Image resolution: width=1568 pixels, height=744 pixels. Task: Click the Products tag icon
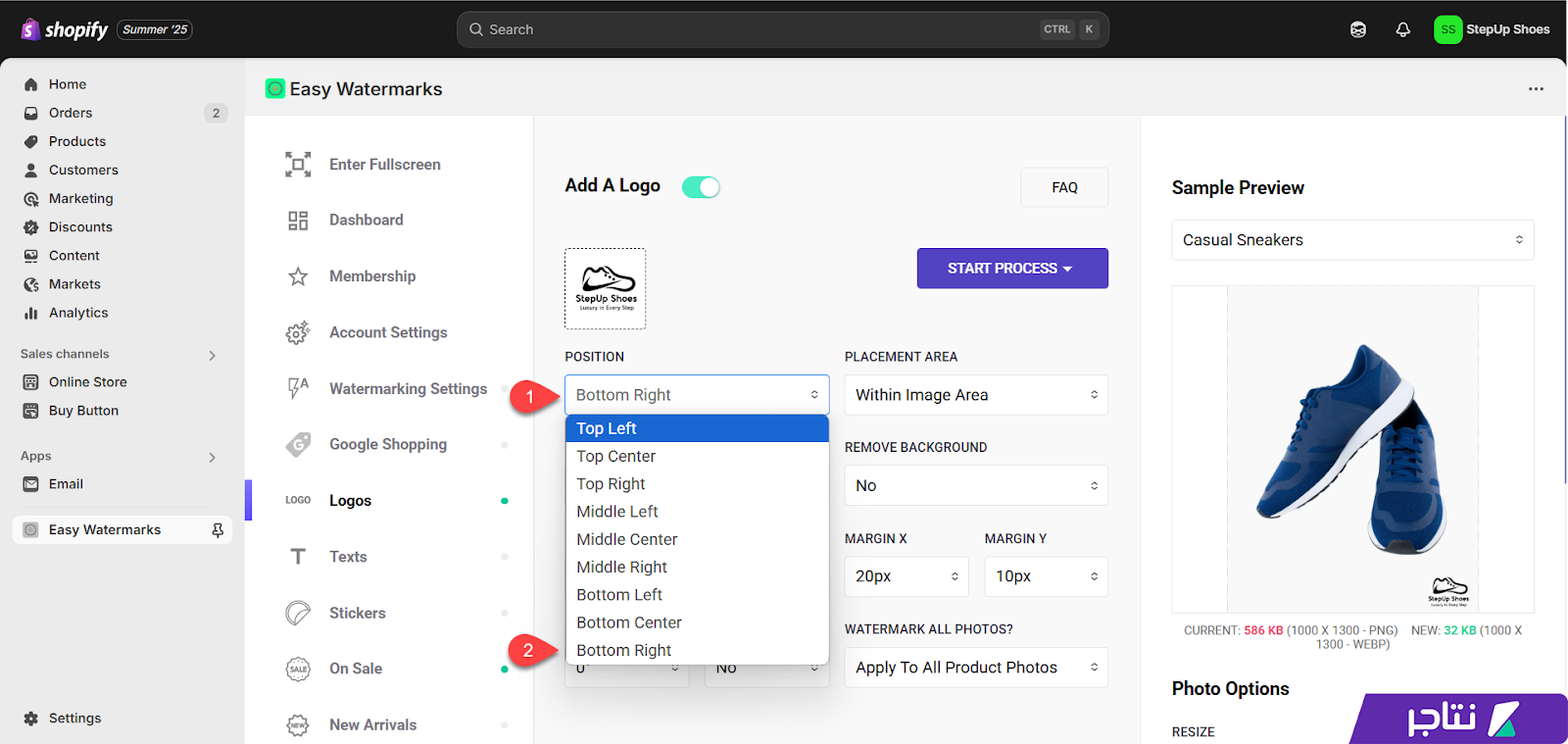(31, 141)
